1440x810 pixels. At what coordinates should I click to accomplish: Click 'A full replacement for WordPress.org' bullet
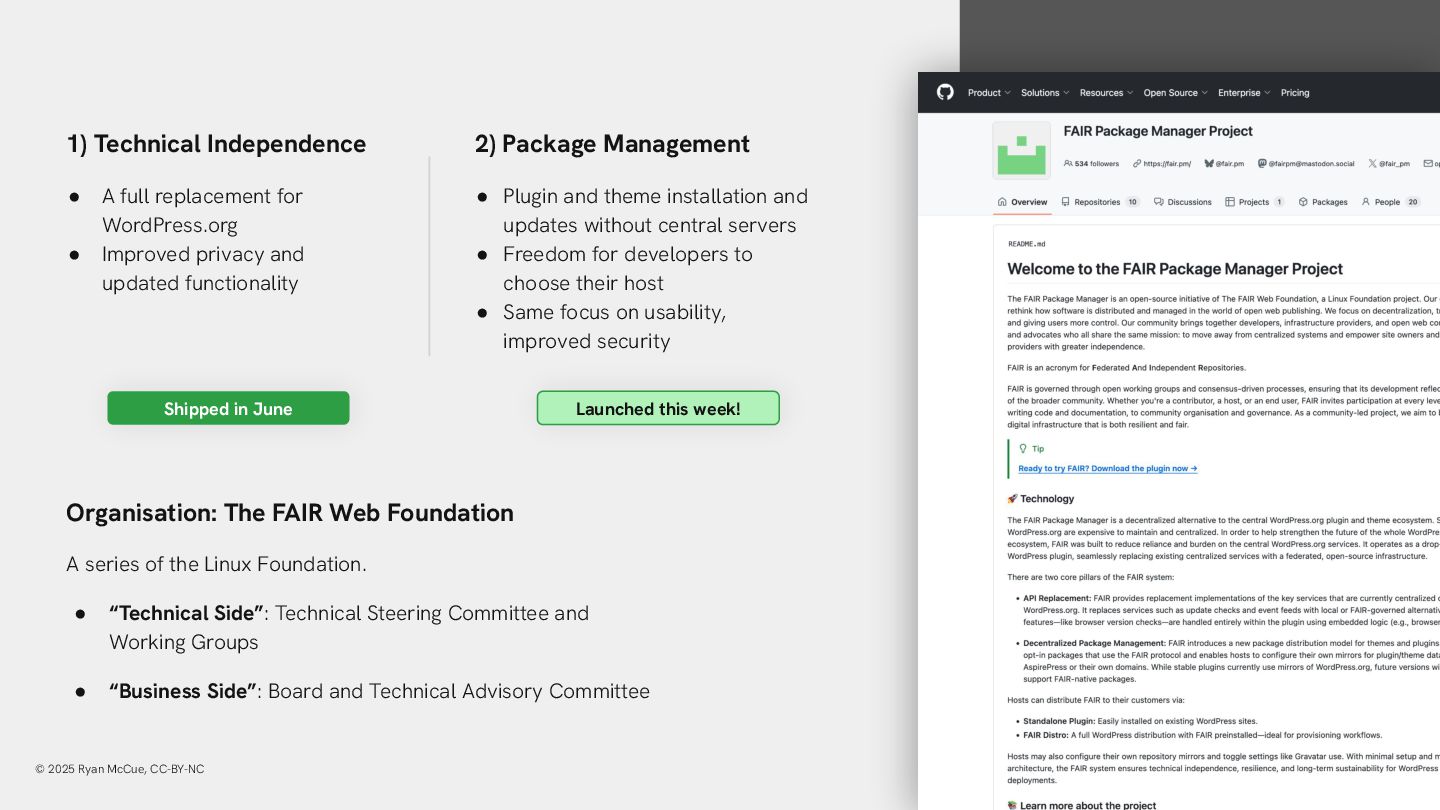pyautogui.click(x=202, y=210)
